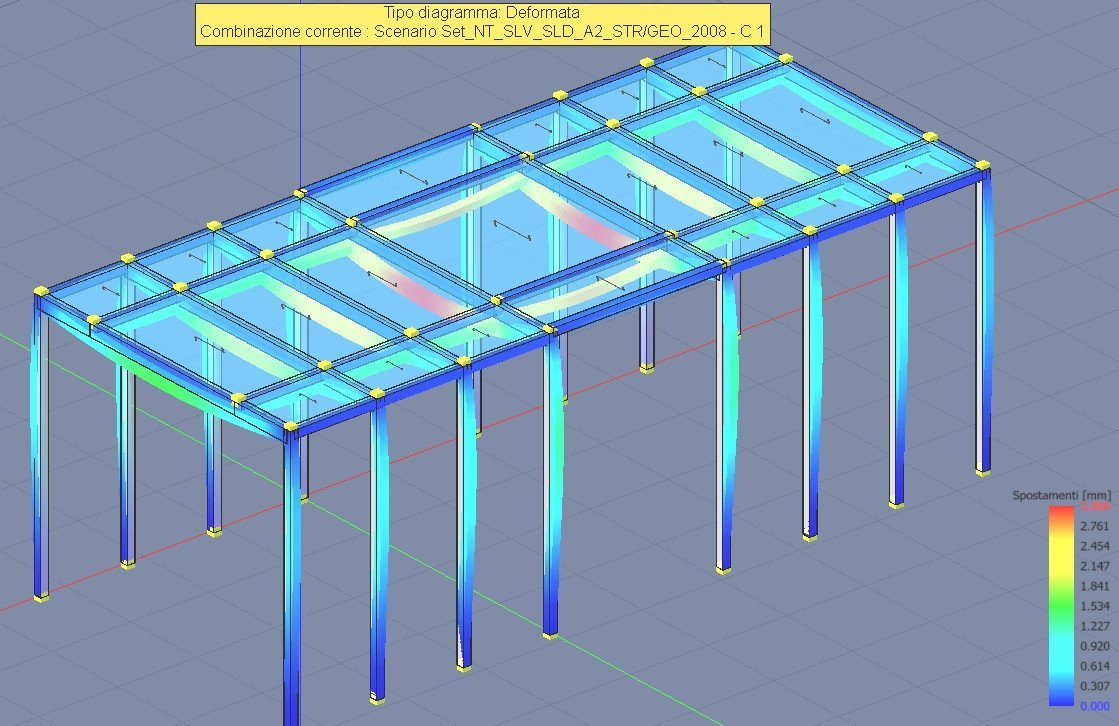
Task: Select the 0.307 legend value
Action: coord(1095,686)
